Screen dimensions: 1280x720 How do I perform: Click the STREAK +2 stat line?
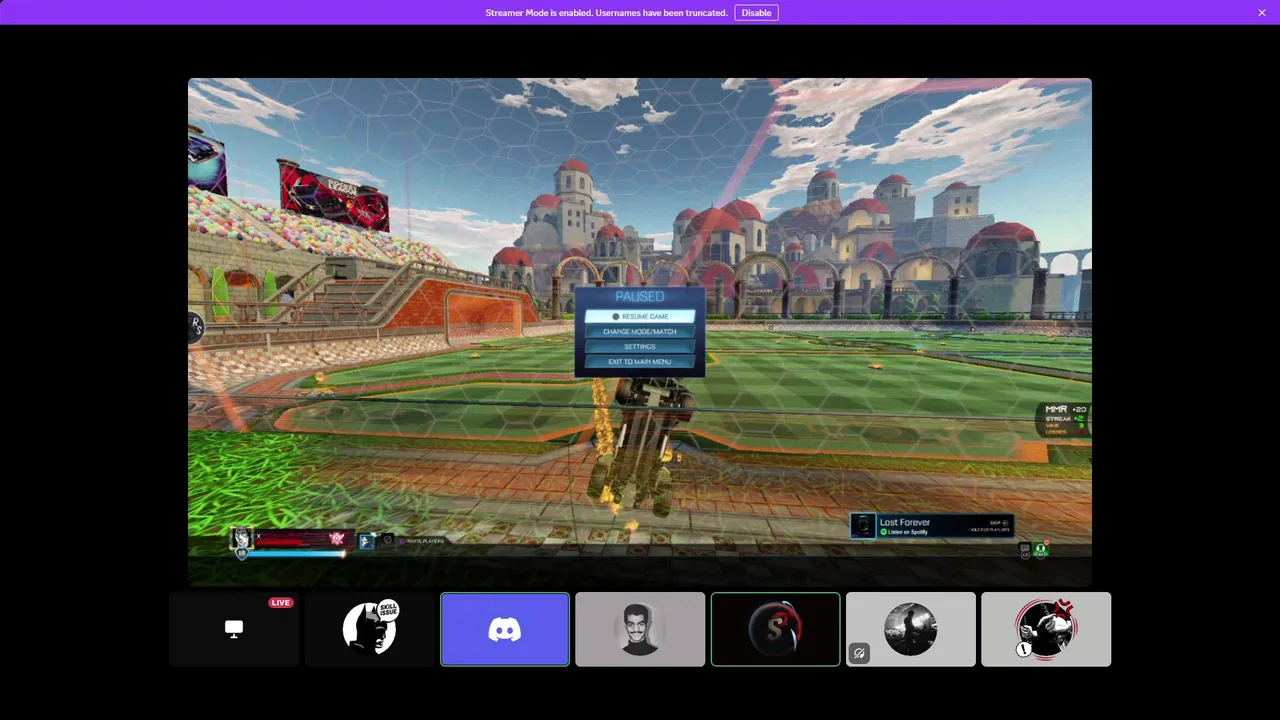pos(1064,418)
